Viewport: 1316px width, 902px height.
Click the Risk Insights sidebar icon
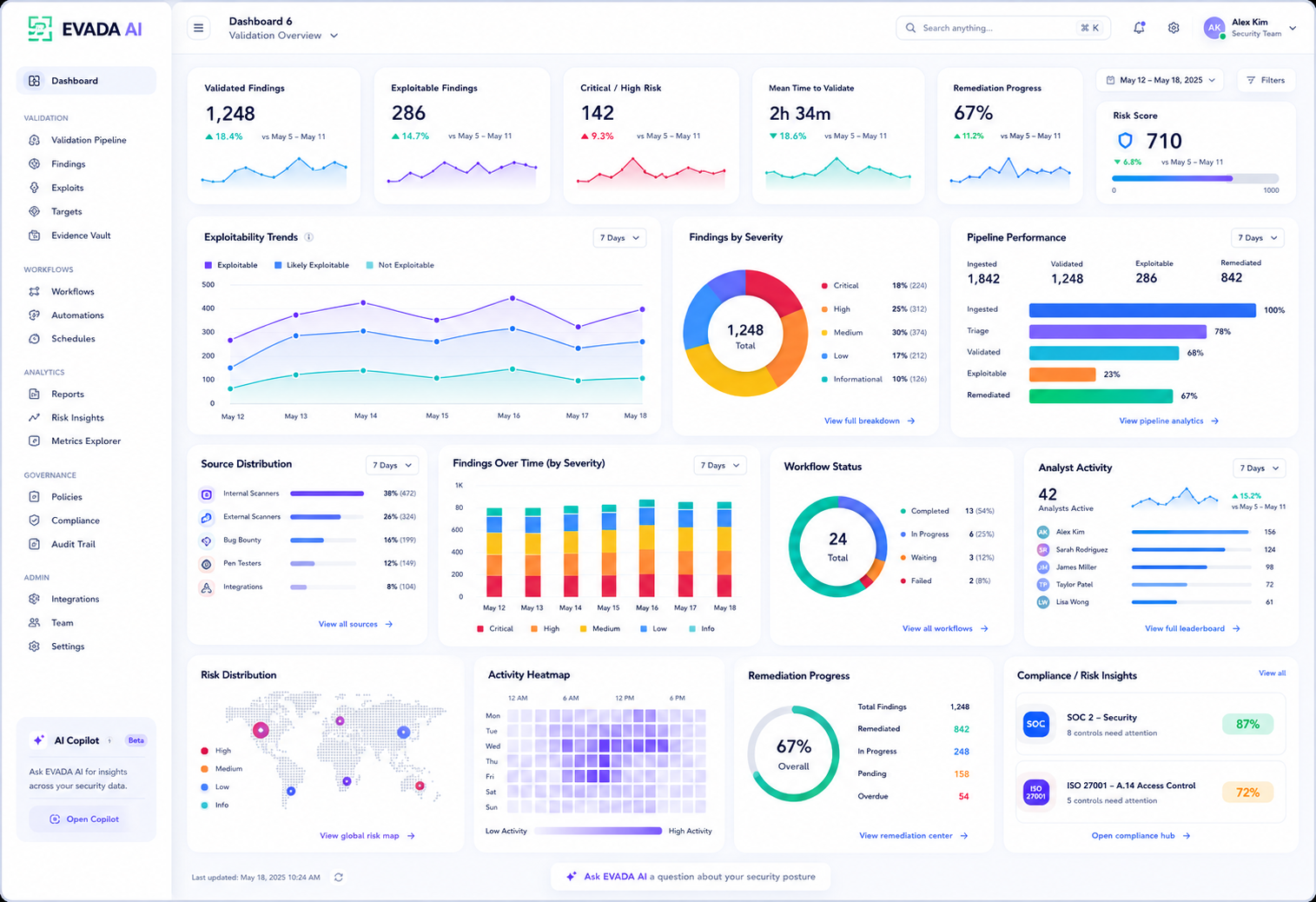pos(35,418)
